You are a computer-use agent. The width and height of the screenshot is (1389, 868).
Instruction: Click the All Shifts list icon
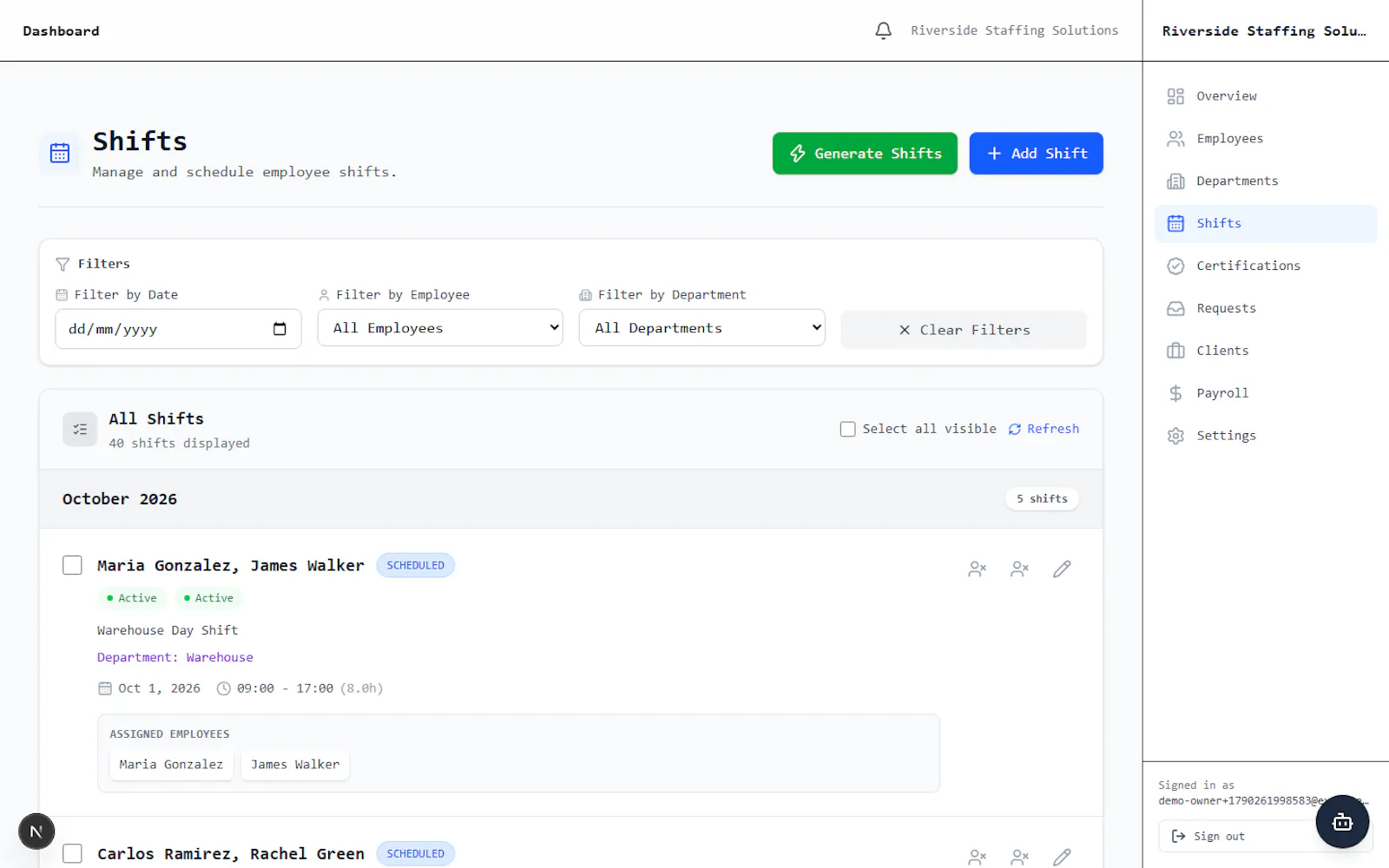point(80,429)
